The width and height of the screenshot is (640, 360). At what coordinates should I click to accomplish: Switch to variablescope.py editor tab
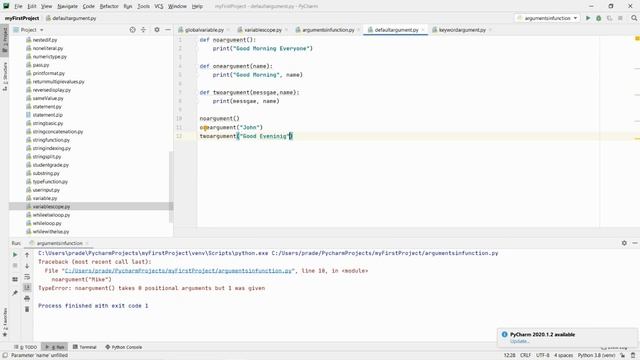tap(263, 30)
